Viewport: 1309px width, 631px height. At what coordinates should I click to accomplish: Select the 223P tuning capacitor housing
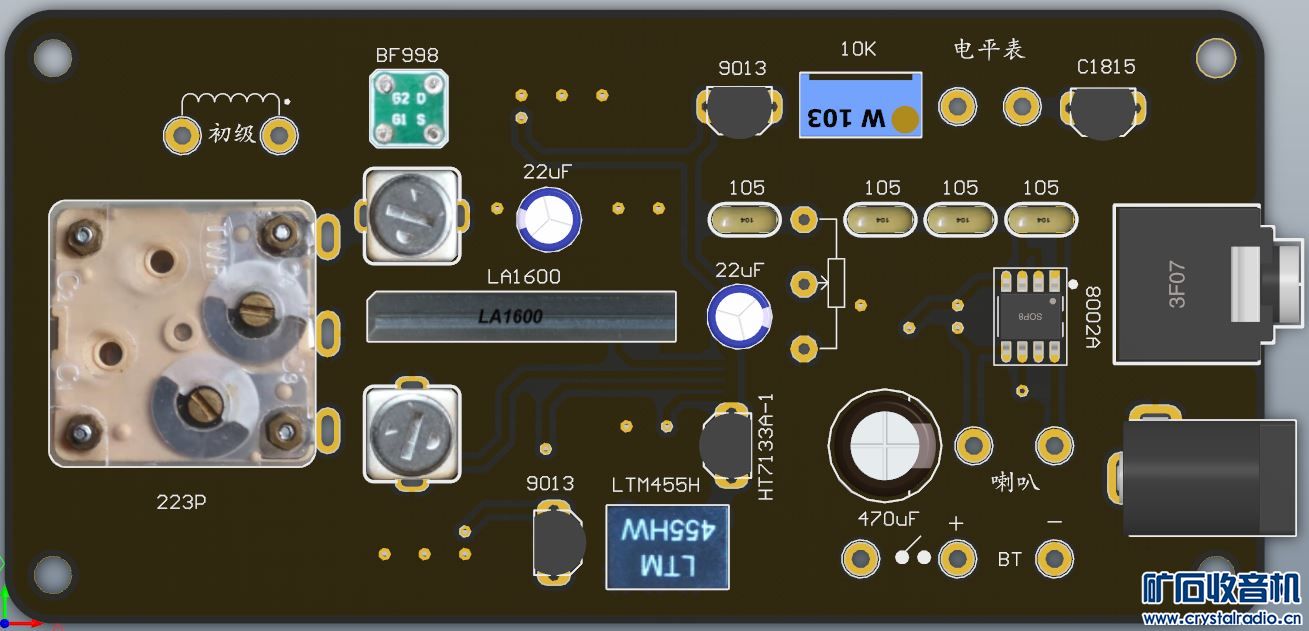[183, 334]
